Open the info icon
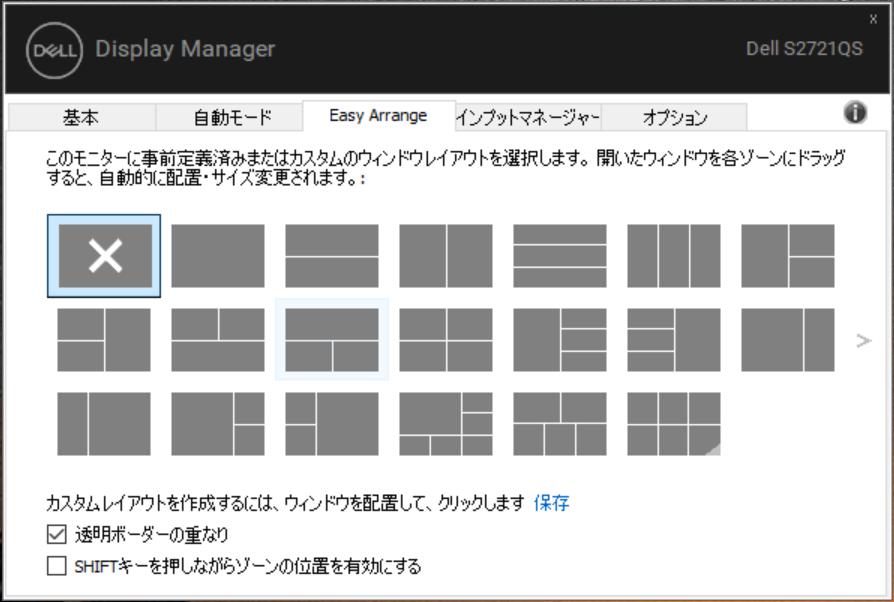This screenshot has height=602, width=894. (x=855, y=112)
